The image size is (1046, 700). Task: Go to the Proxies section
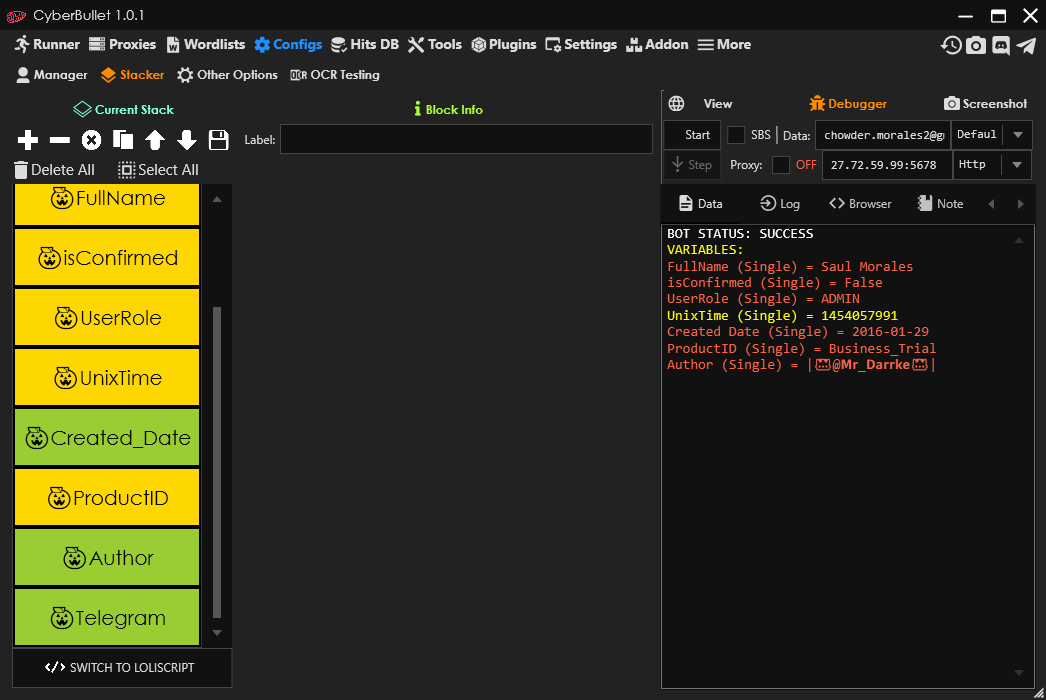[123, 45]
